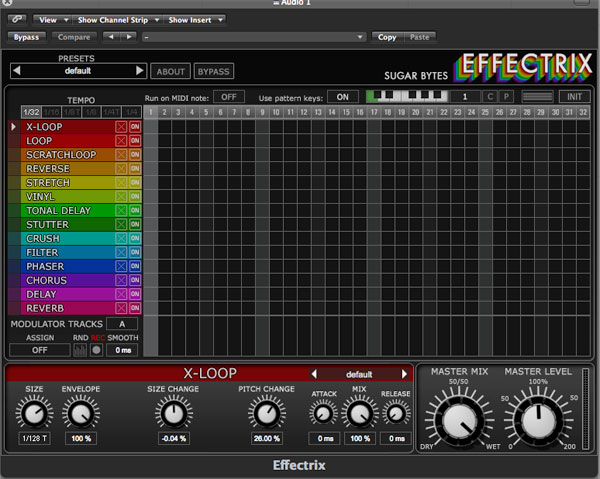Select the 1/8 tempo tab
600x479 pixels.
(91, 112)
